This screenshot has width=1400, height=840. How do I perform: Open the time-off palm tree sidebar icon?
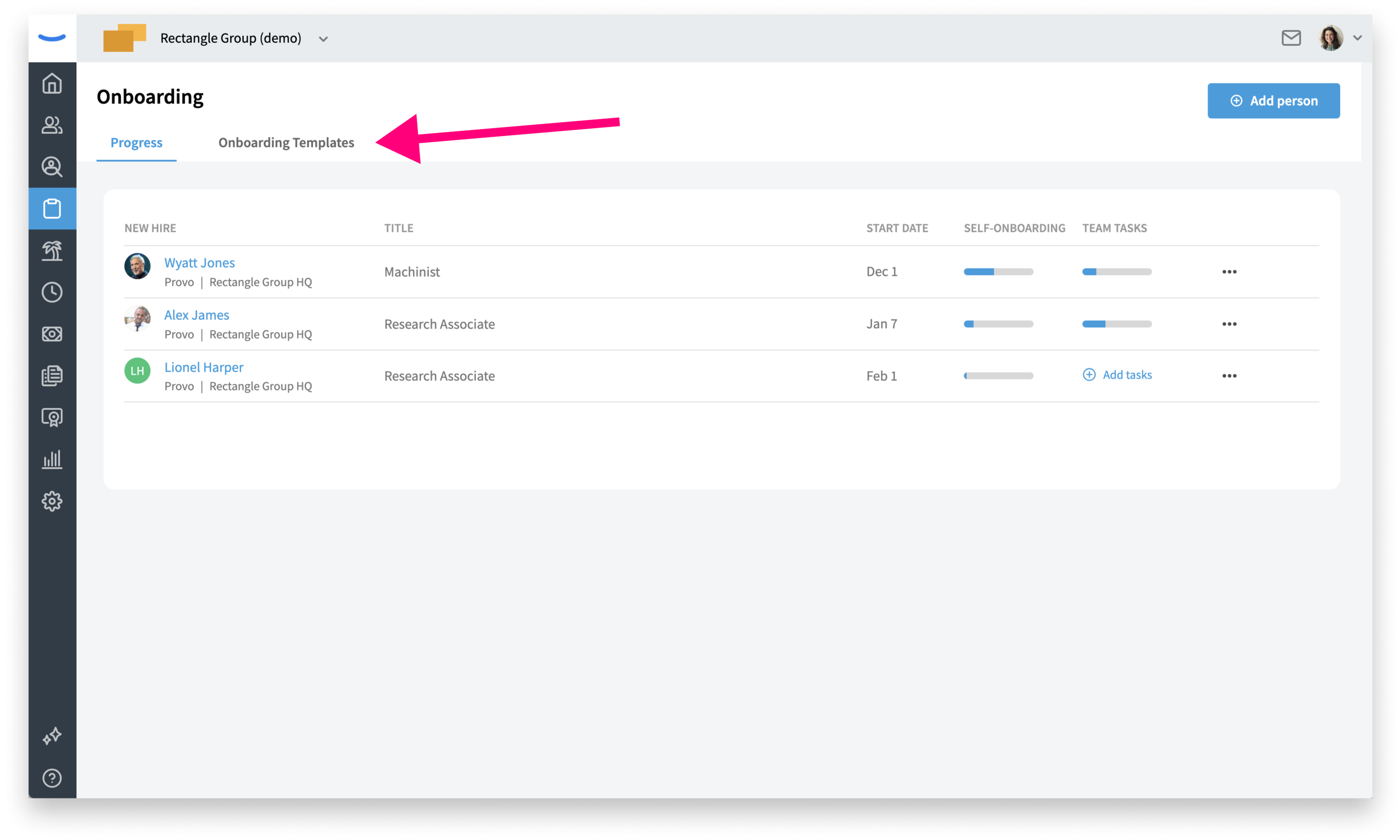(52, 250)
